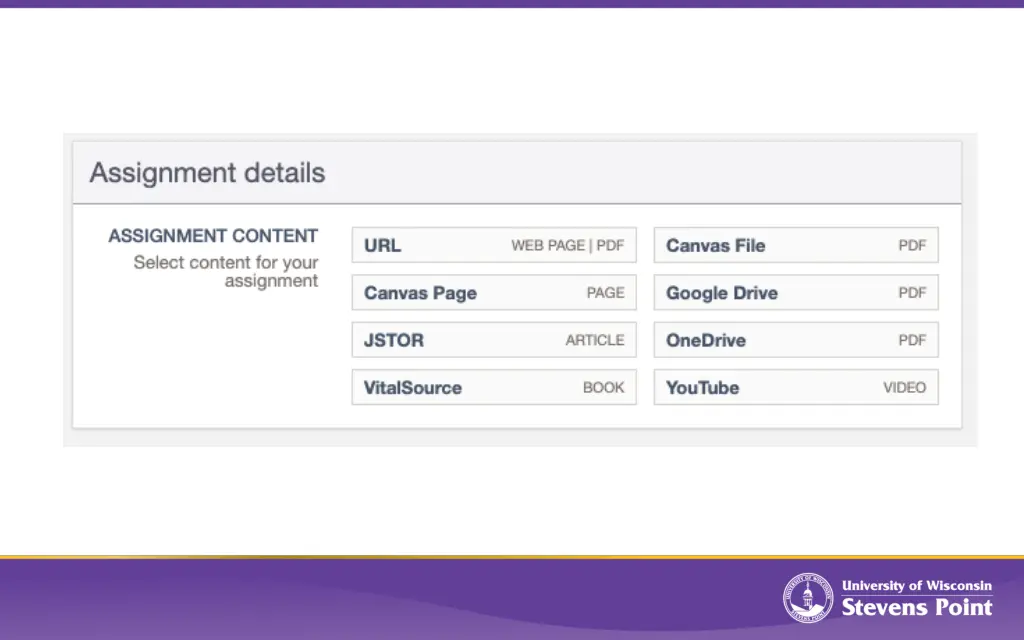Pick the Canvas Page content option
Screen dimensions: 1024x640
point(494,293)
